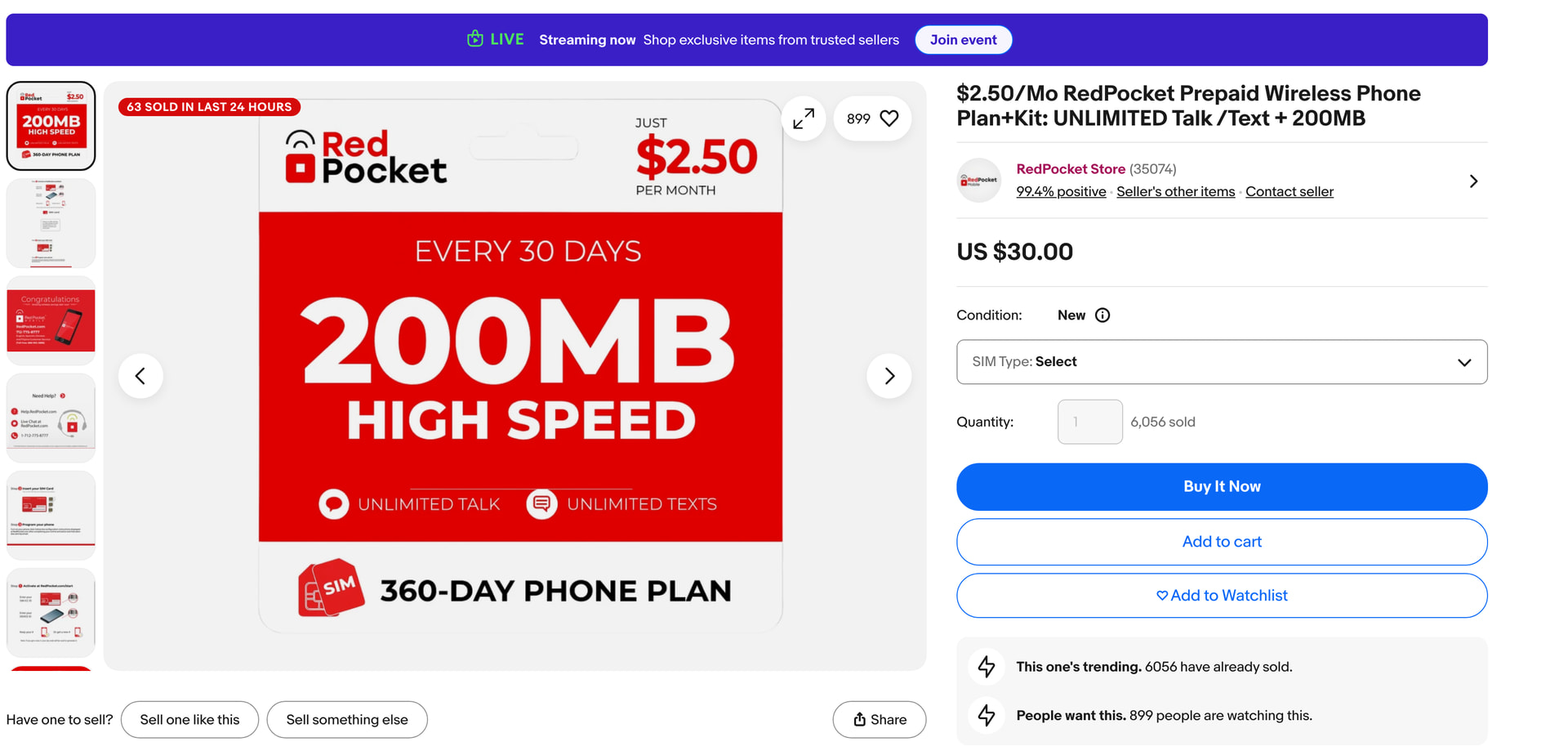Screen dimensions: 1568x751
Task: Add this item to Watchlist
Action: click(1221, 596)
